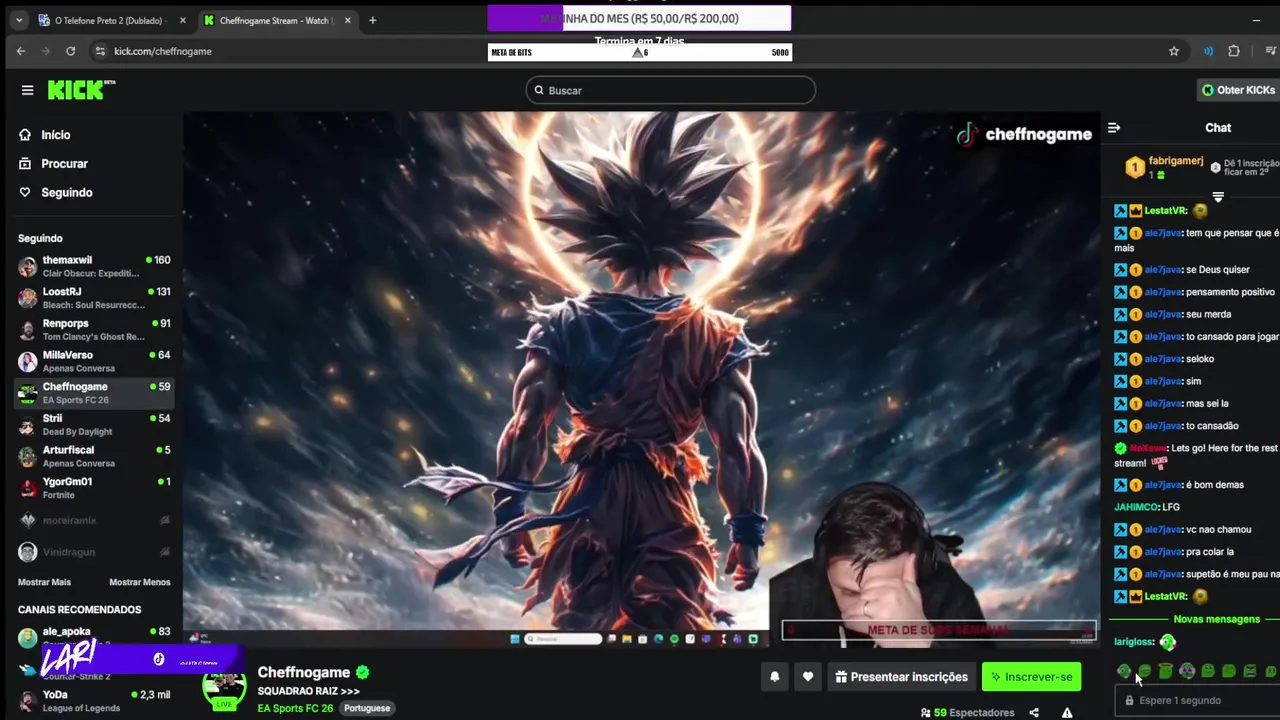Bookmark this page with star icon
This screenshot has height=720, width=1280.
pos(1174,51)
